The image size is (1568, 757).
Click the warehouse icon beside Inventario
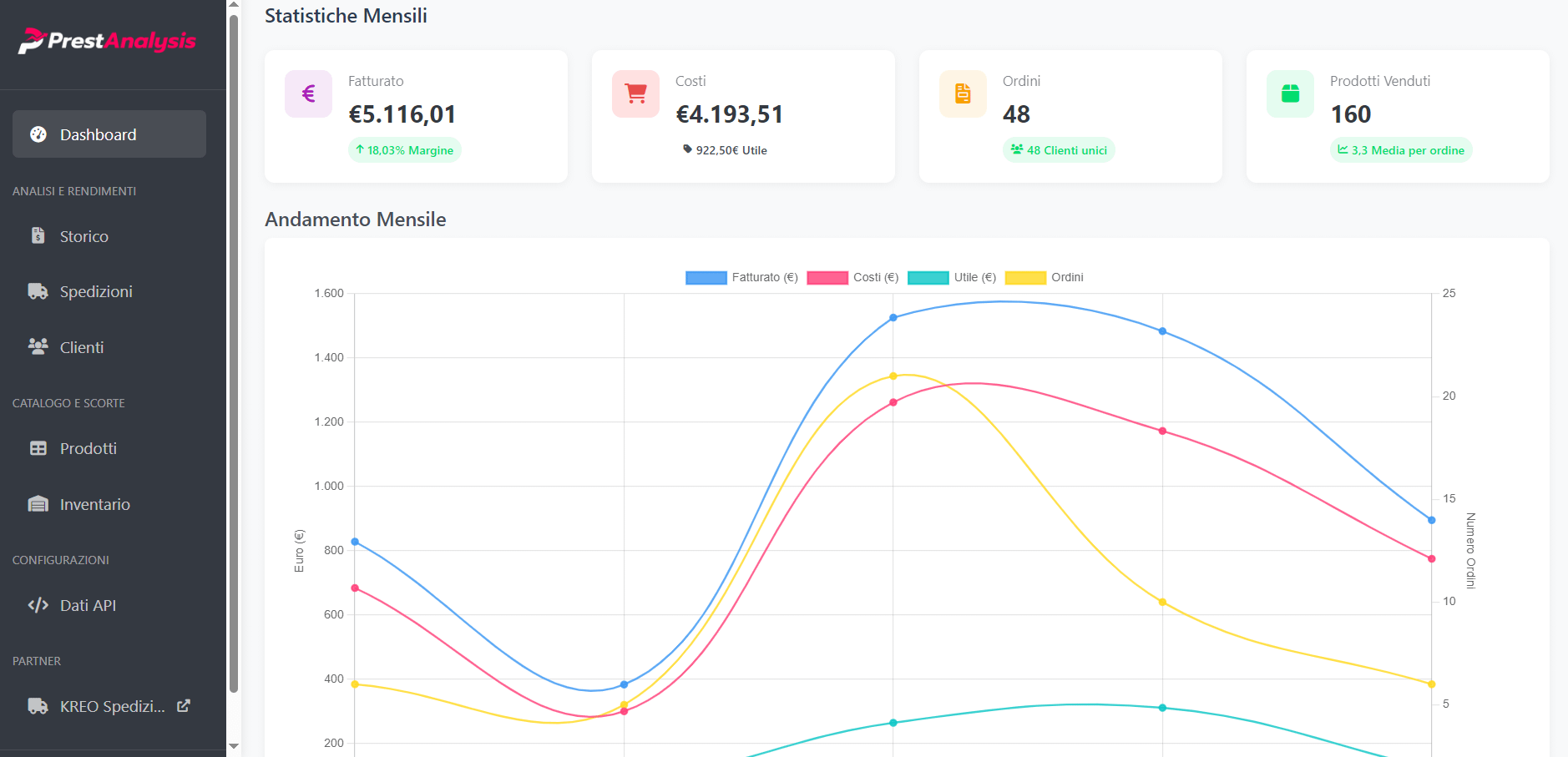38,503
